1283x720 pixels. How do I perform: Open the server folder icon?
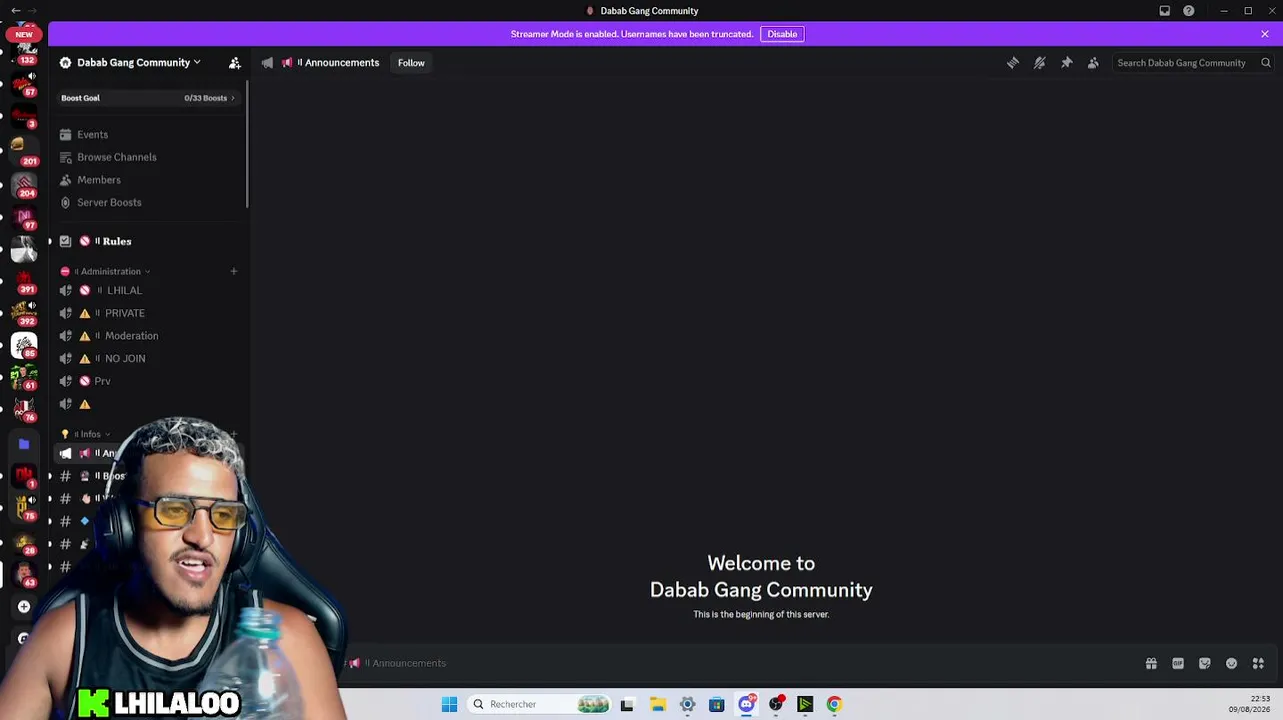click(24, 444)
